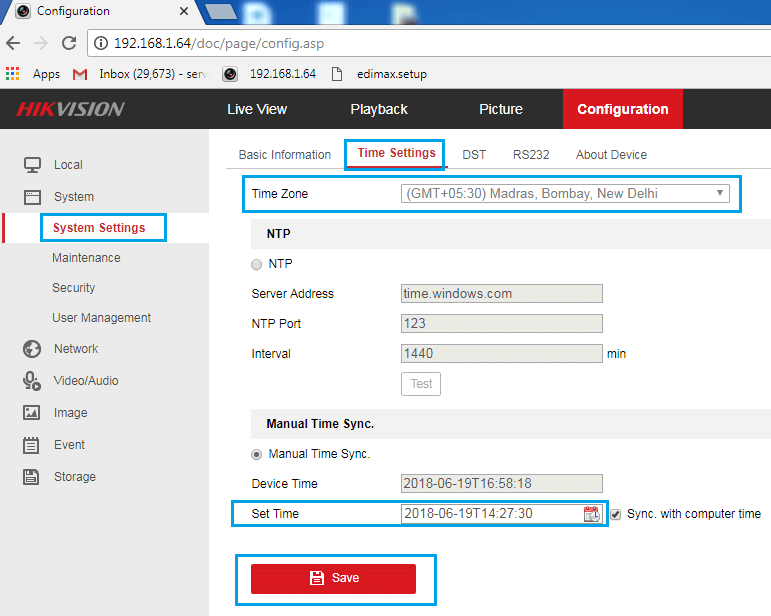Click the System window icon
771x616 pixels.
pos(32,197)
